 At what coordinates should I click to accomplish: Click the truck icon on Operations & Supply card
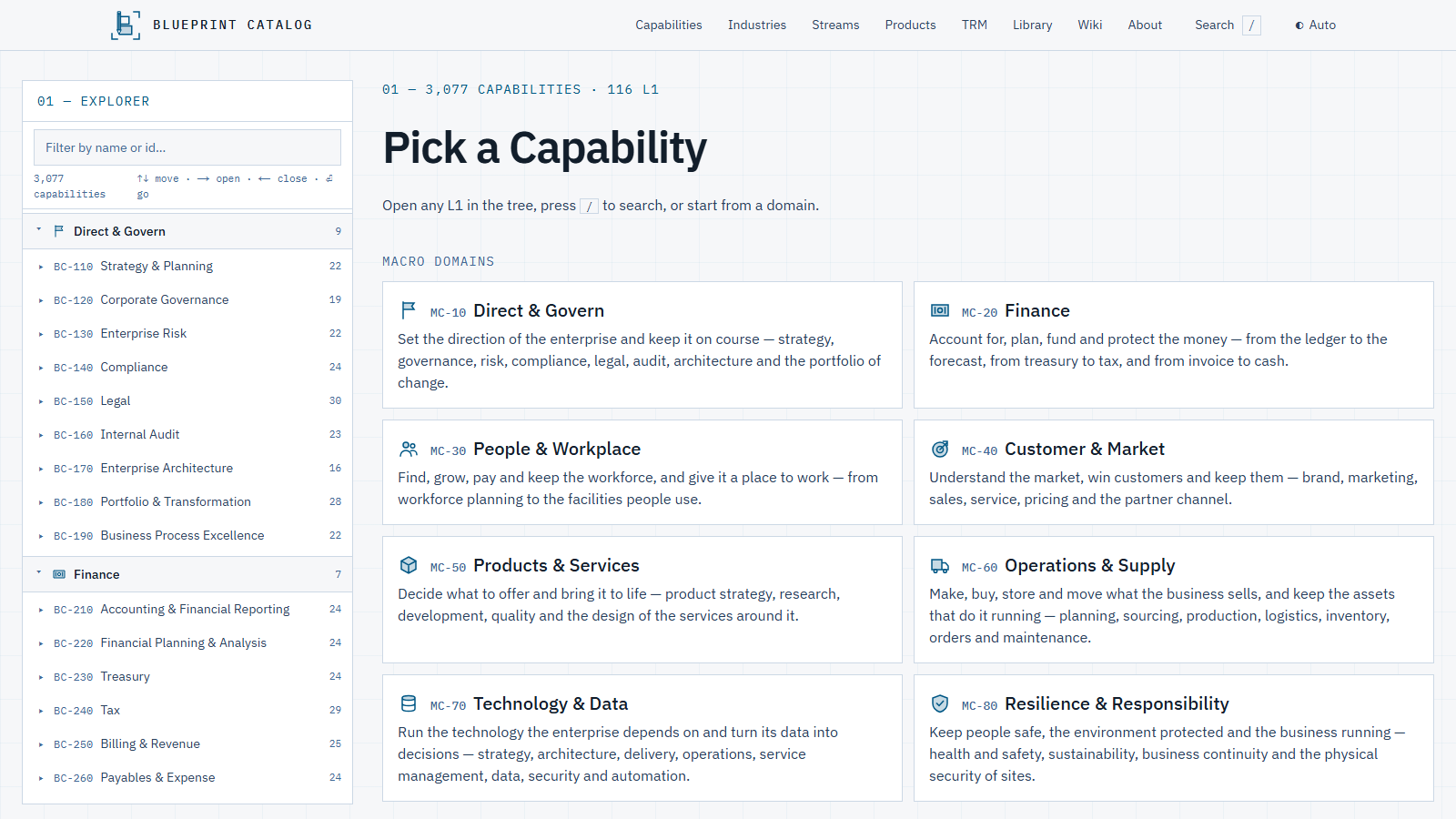pos(940,565)
